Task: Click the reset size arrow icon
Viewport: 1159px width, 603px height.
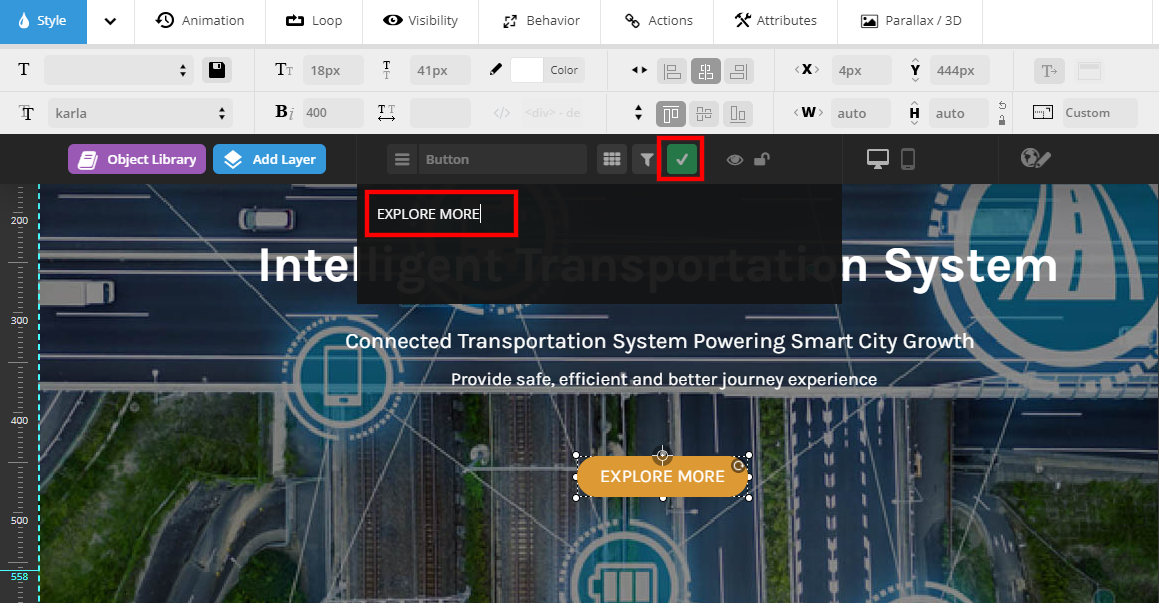Action: click(1002, 105)
